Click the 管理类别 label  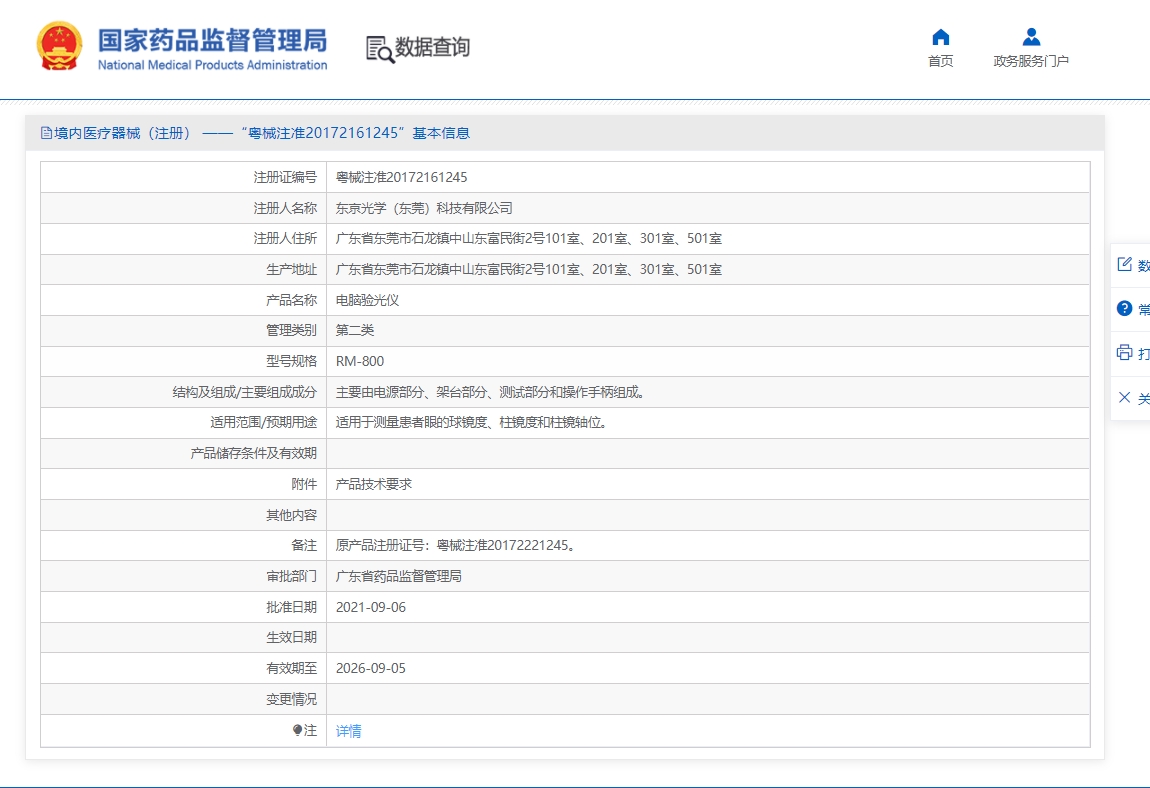pos(291,330)
